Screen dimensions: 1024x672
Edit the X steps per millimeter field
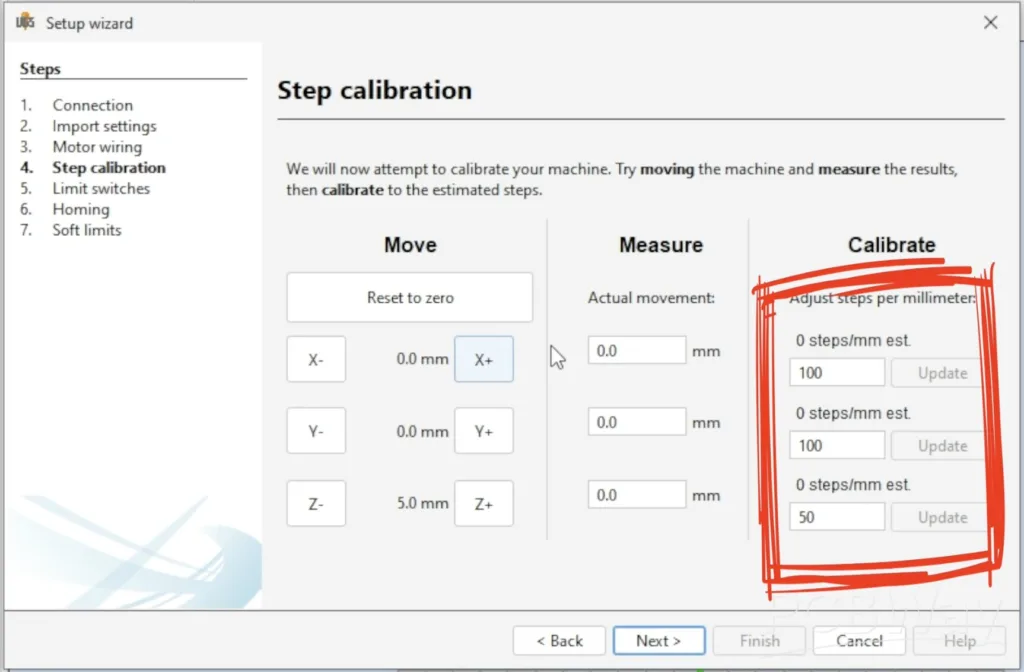(x=836, y=373)
